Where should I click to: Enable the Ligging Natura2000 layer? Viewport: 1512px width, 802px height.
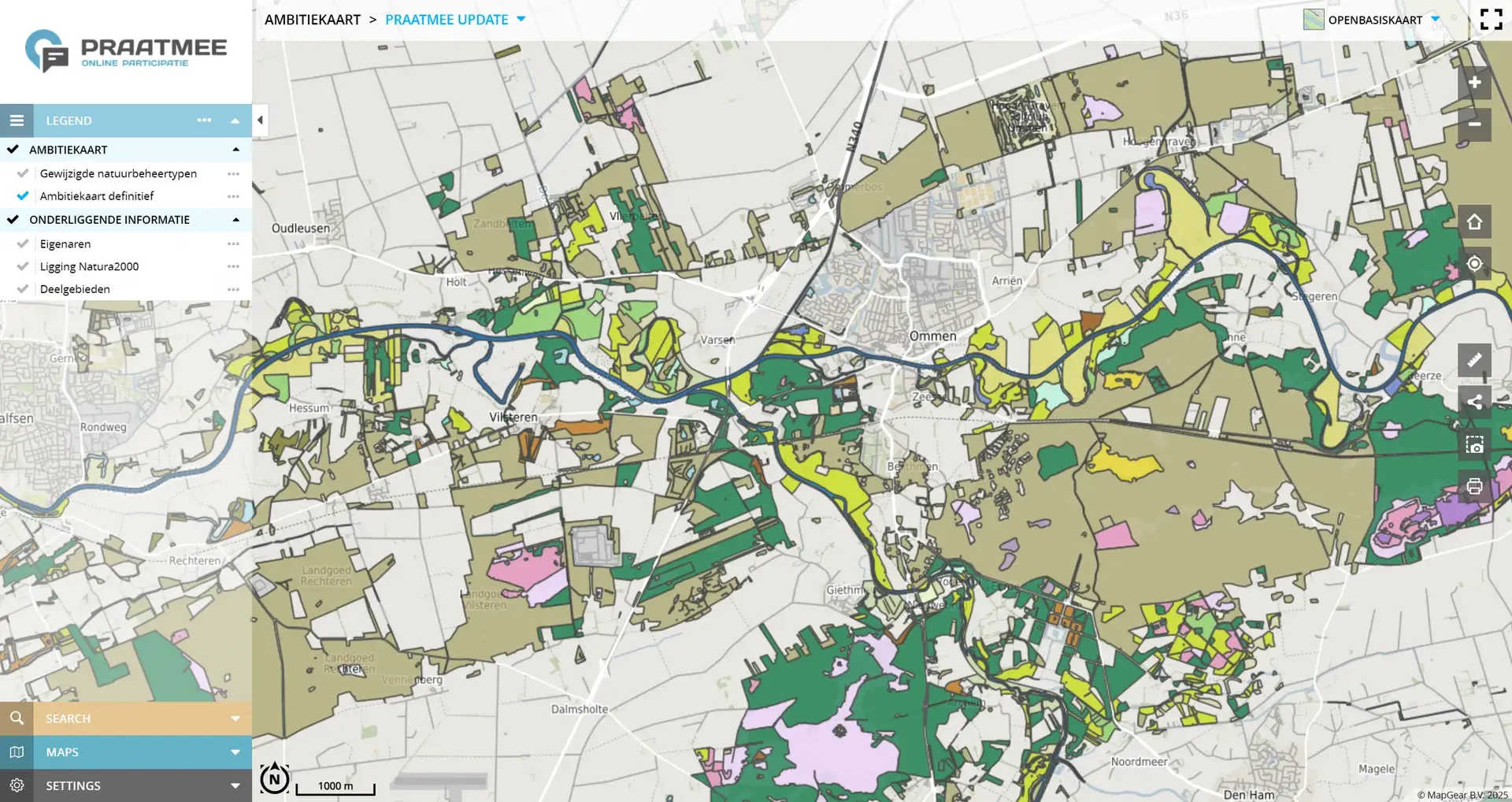click(x=24, y=266)
